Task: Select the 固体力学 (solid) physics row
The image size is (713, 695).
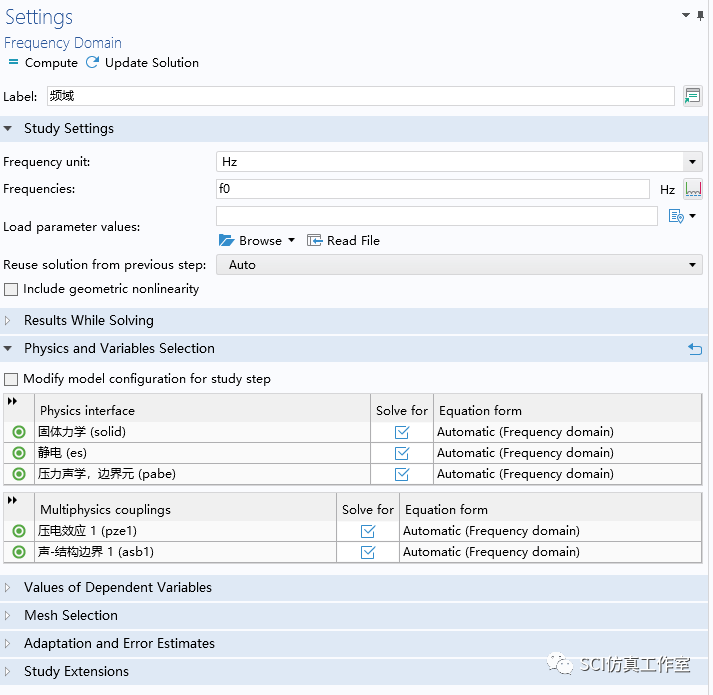Action: coord(353,432)
